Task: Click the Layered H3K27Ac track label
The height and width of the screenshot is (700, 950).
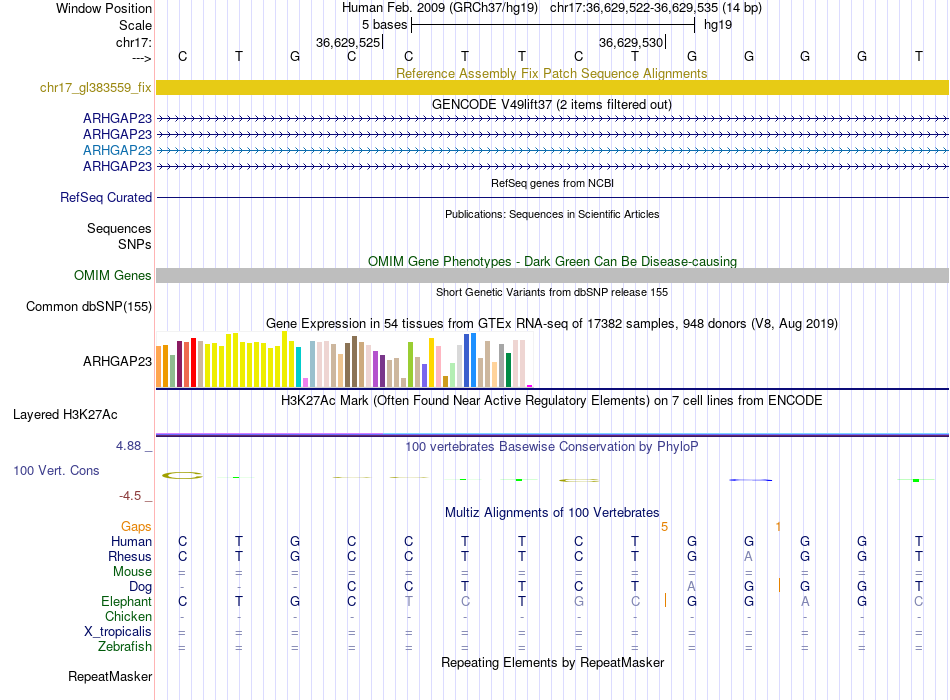Action: click(65, 415)
